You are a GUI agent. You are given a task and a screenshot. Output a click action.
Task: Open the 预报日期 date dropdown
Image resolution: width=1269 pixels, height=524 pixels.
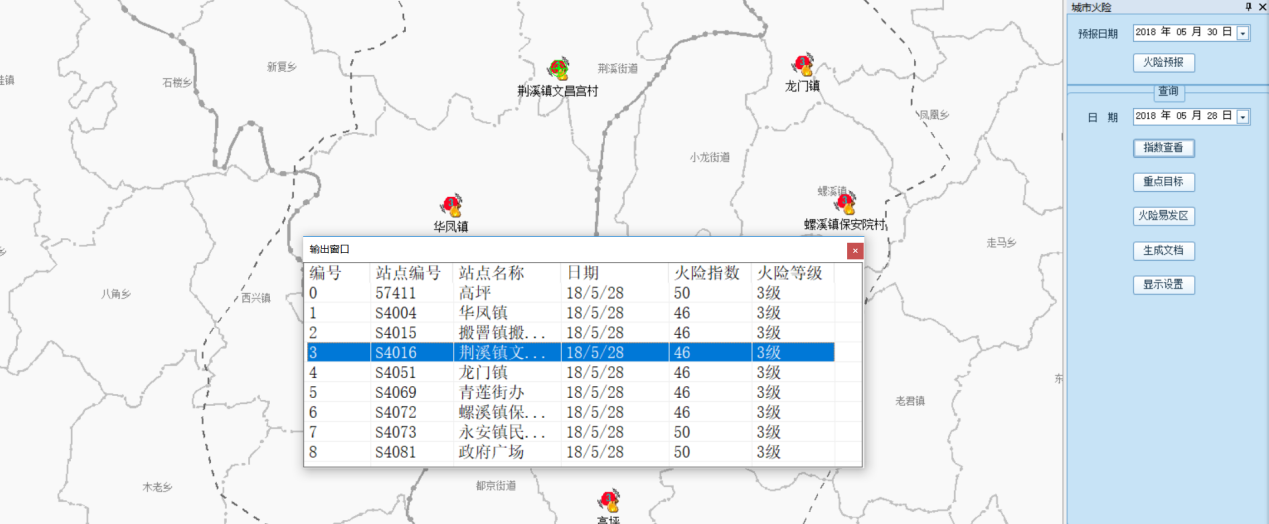(1243, 33)
